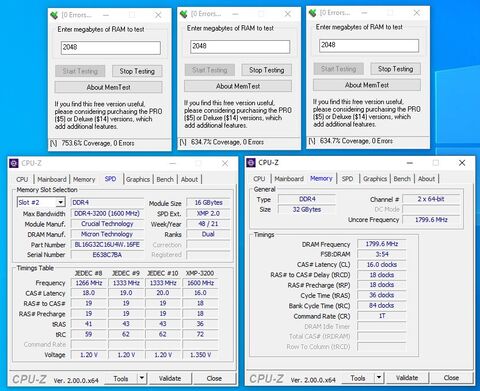The width and height of the screenshot is (480, 391).
Task: Click the MemTest icon in the 753.6% coverage window
Action: pos(54,15)
